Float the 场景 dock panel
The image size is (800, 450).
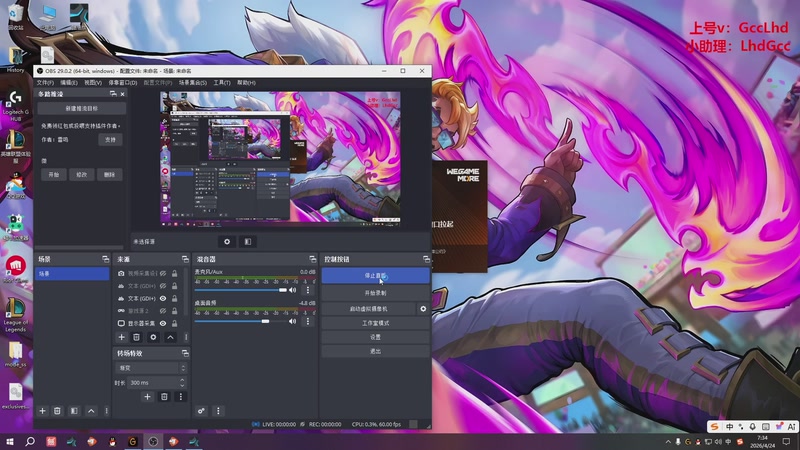[x=105, y=259]
